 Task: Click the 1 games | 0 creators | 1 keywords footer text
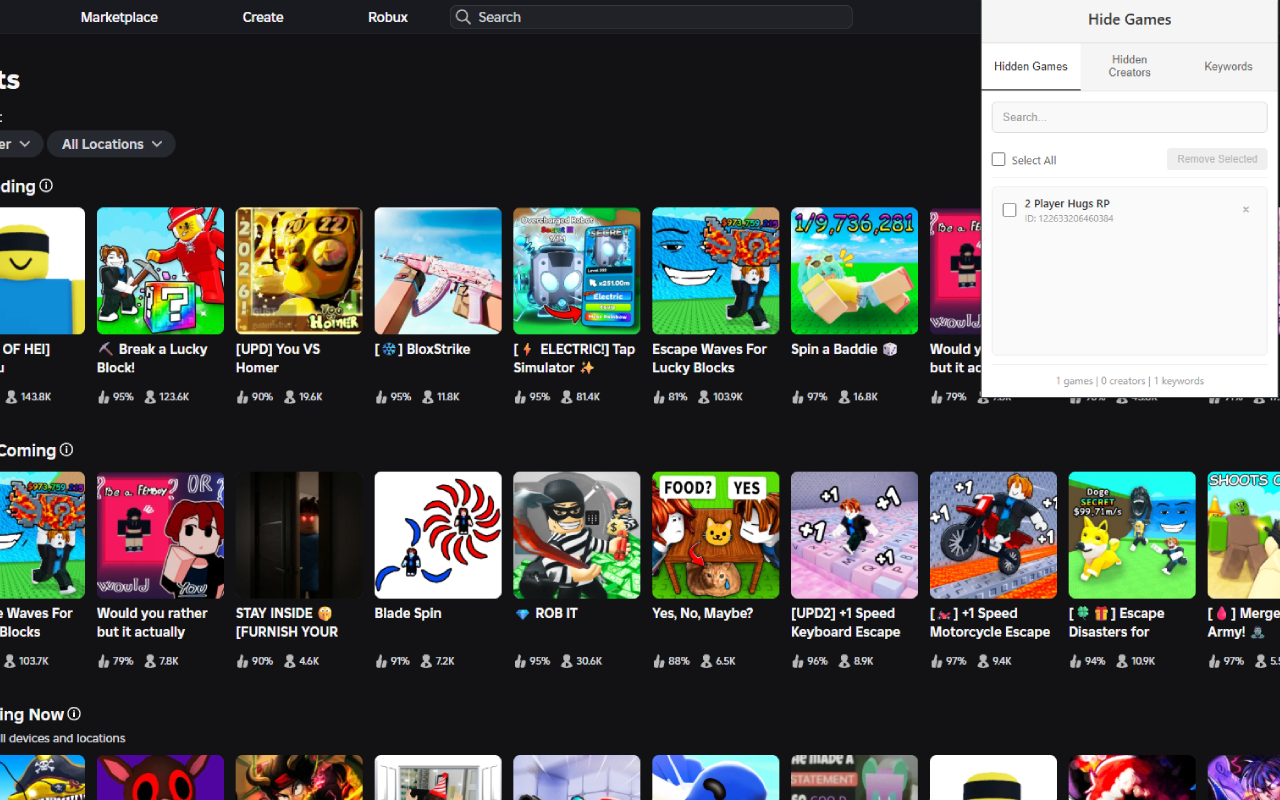coord(1130,381)
